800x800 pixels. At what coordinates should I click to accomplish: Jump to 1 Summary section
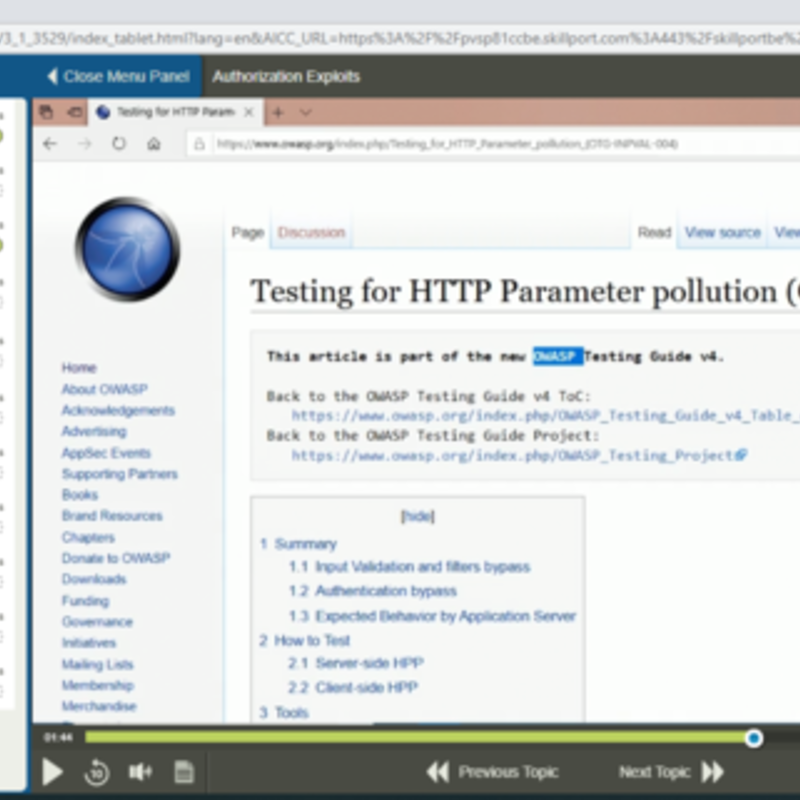coord(298,544)
